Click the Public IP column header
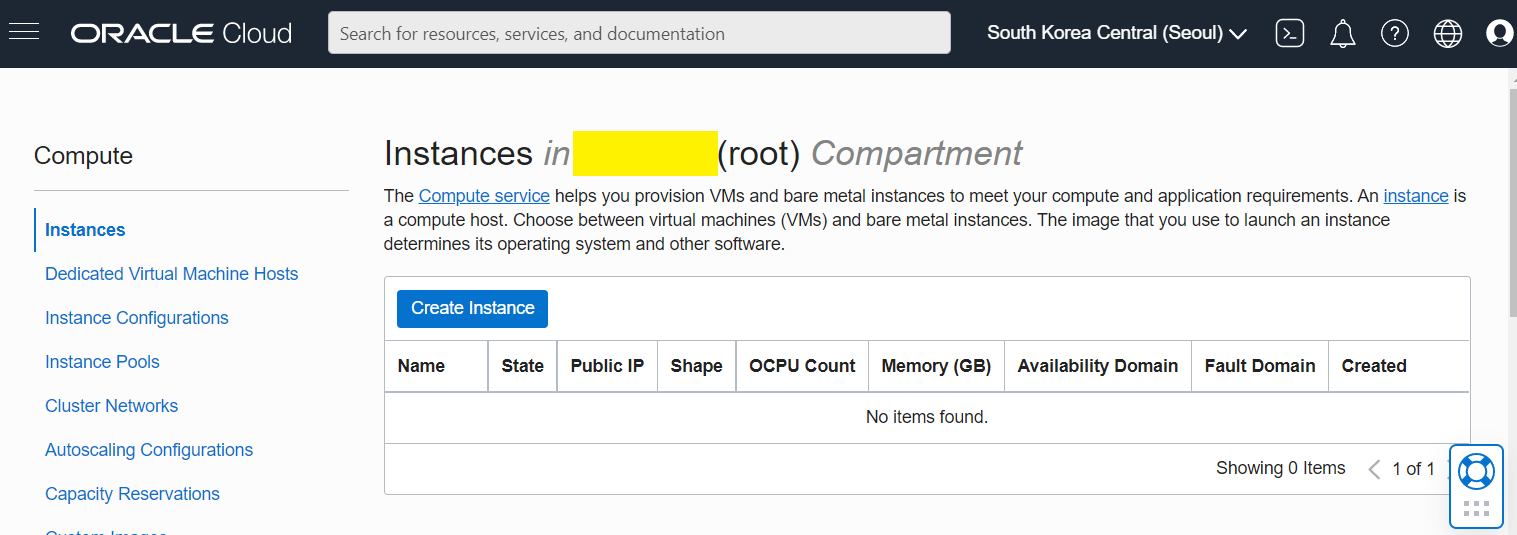 607,366
